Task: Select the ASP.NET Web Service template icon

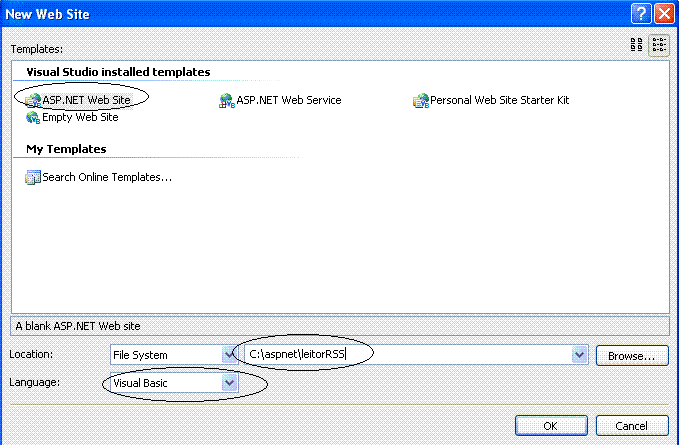Action: [x=227, y=100]
